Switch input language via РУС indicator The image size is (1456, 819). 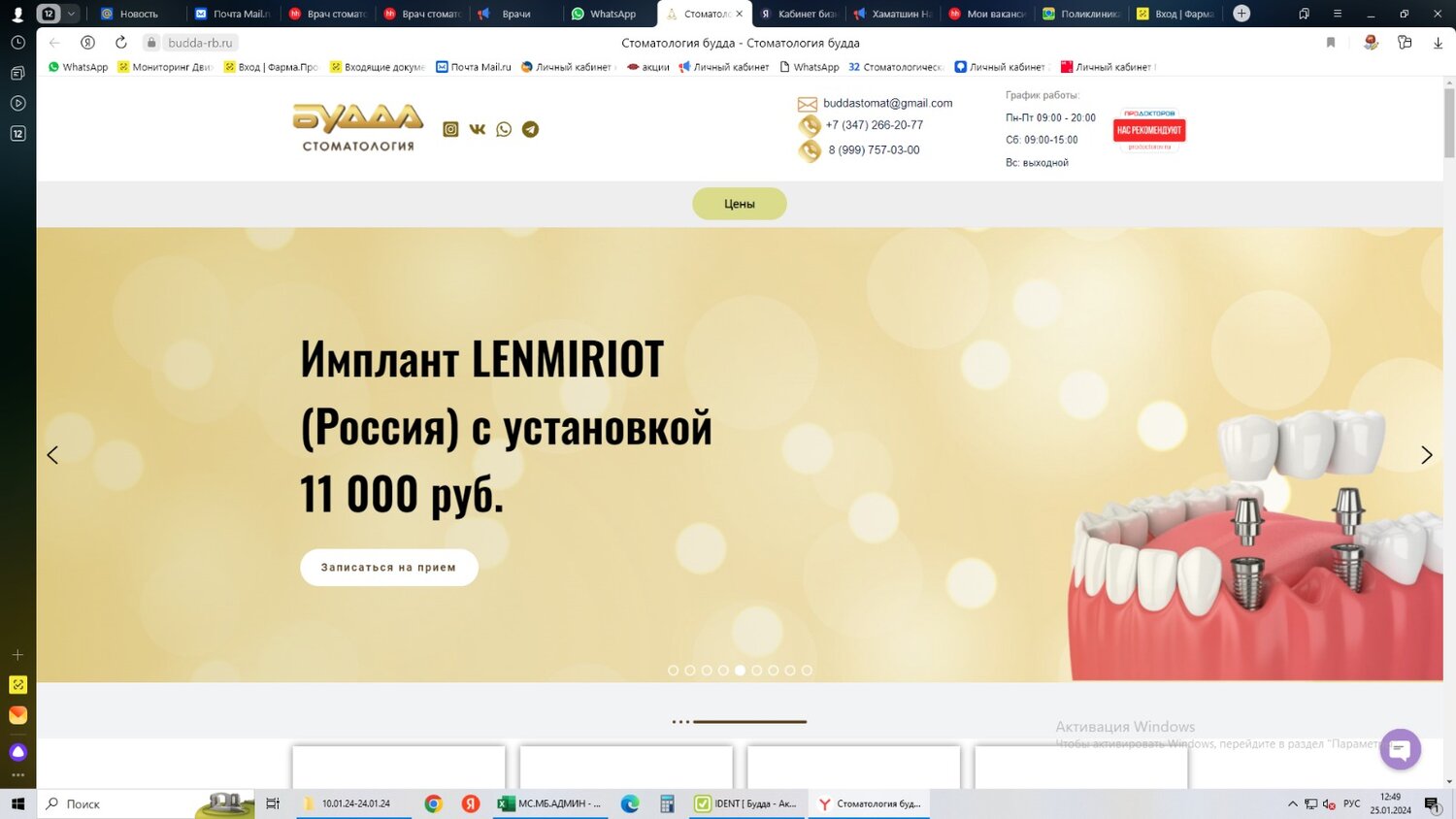click(1351, 803)
